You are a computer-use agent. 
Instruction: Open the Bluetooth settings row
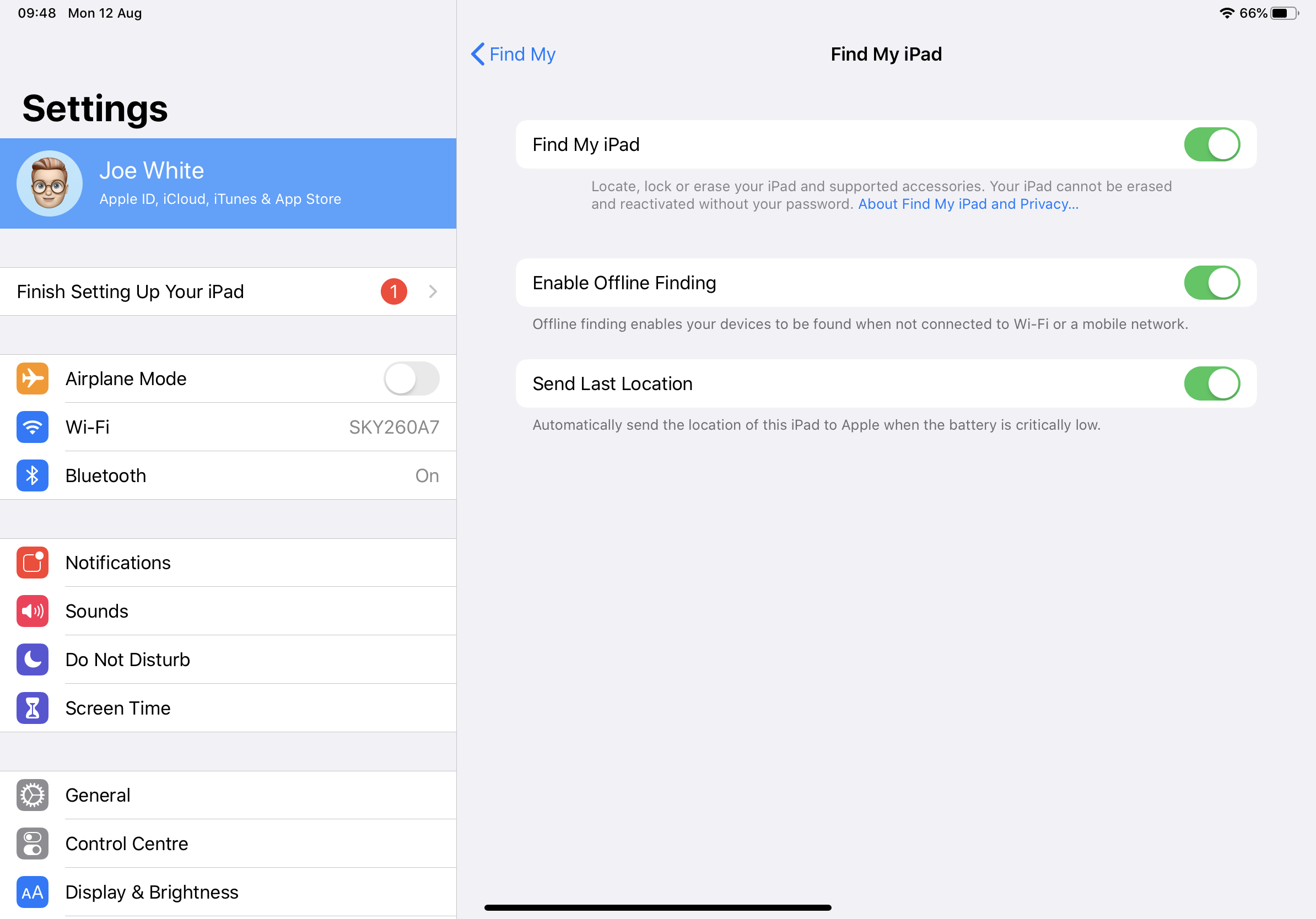pos(228,475)
